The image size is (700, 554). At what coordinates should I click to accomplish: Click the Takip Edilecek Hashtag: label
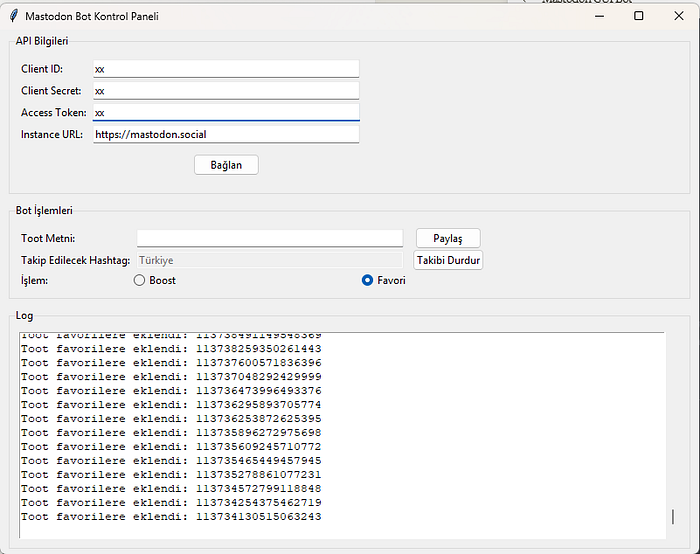(x=75, y=260)
